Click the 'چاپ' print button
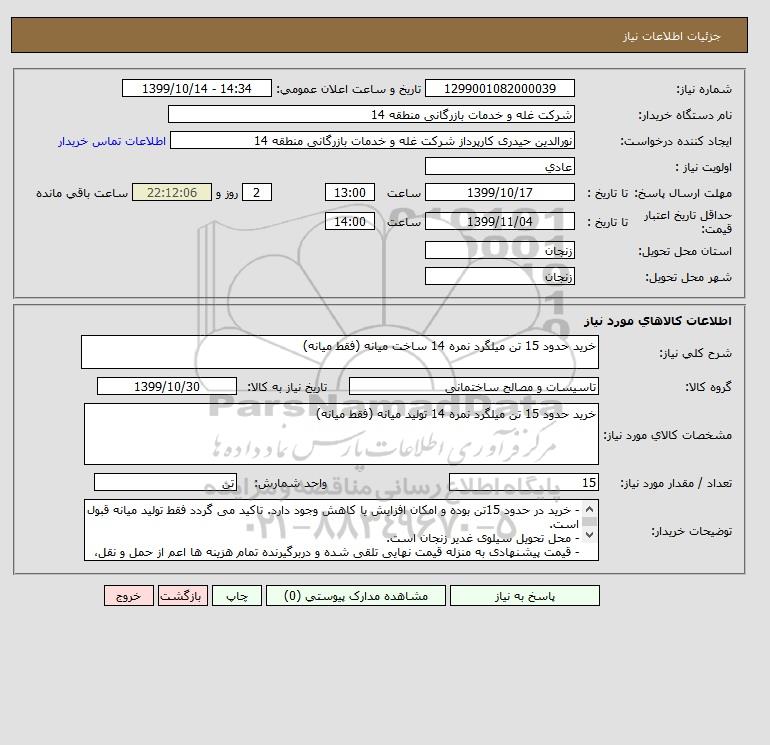Viewport: 770px width, 745px height. click(x=237, y=596)
